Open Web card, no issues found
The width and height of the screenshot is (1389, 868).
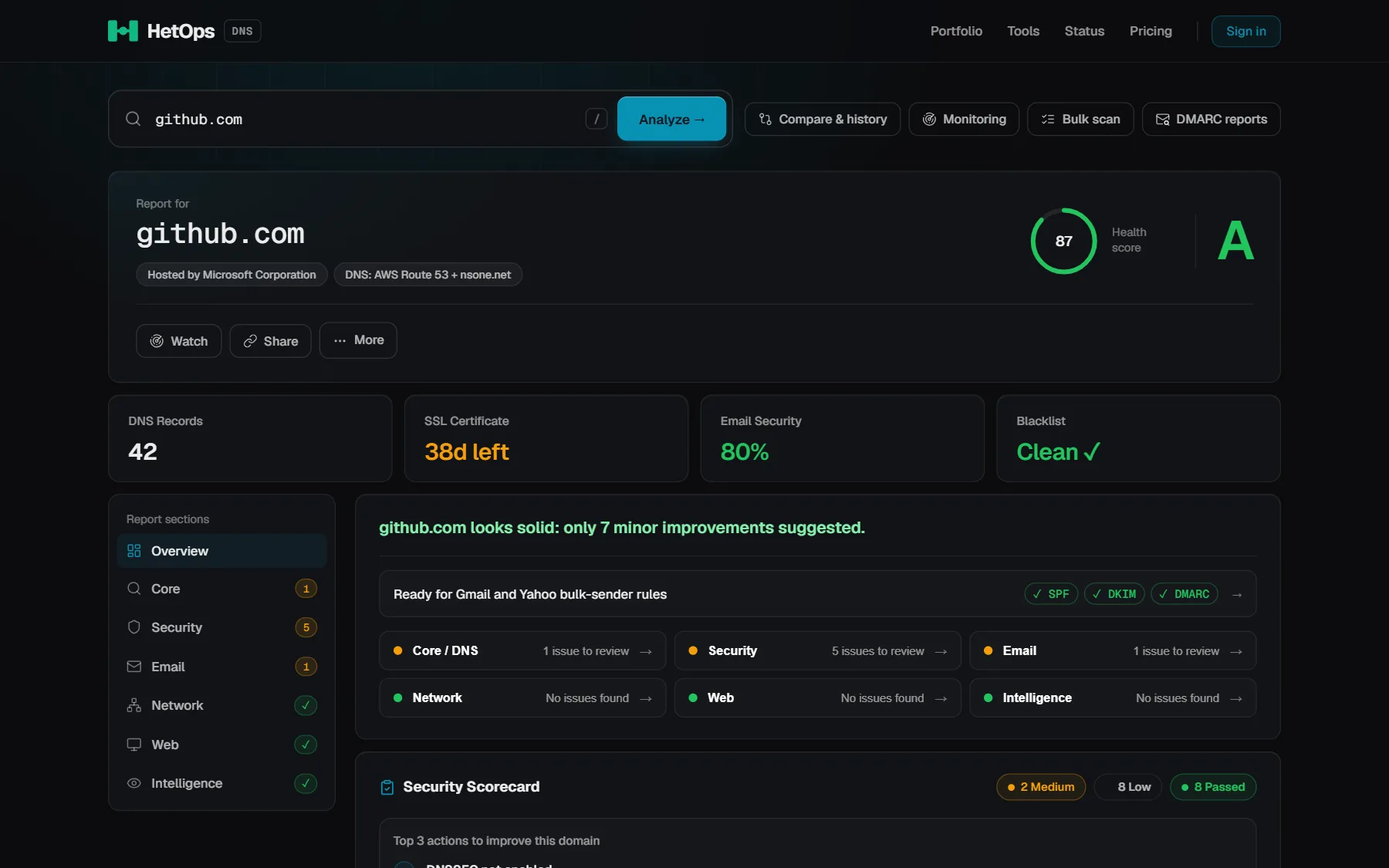[x=818, y=697]
